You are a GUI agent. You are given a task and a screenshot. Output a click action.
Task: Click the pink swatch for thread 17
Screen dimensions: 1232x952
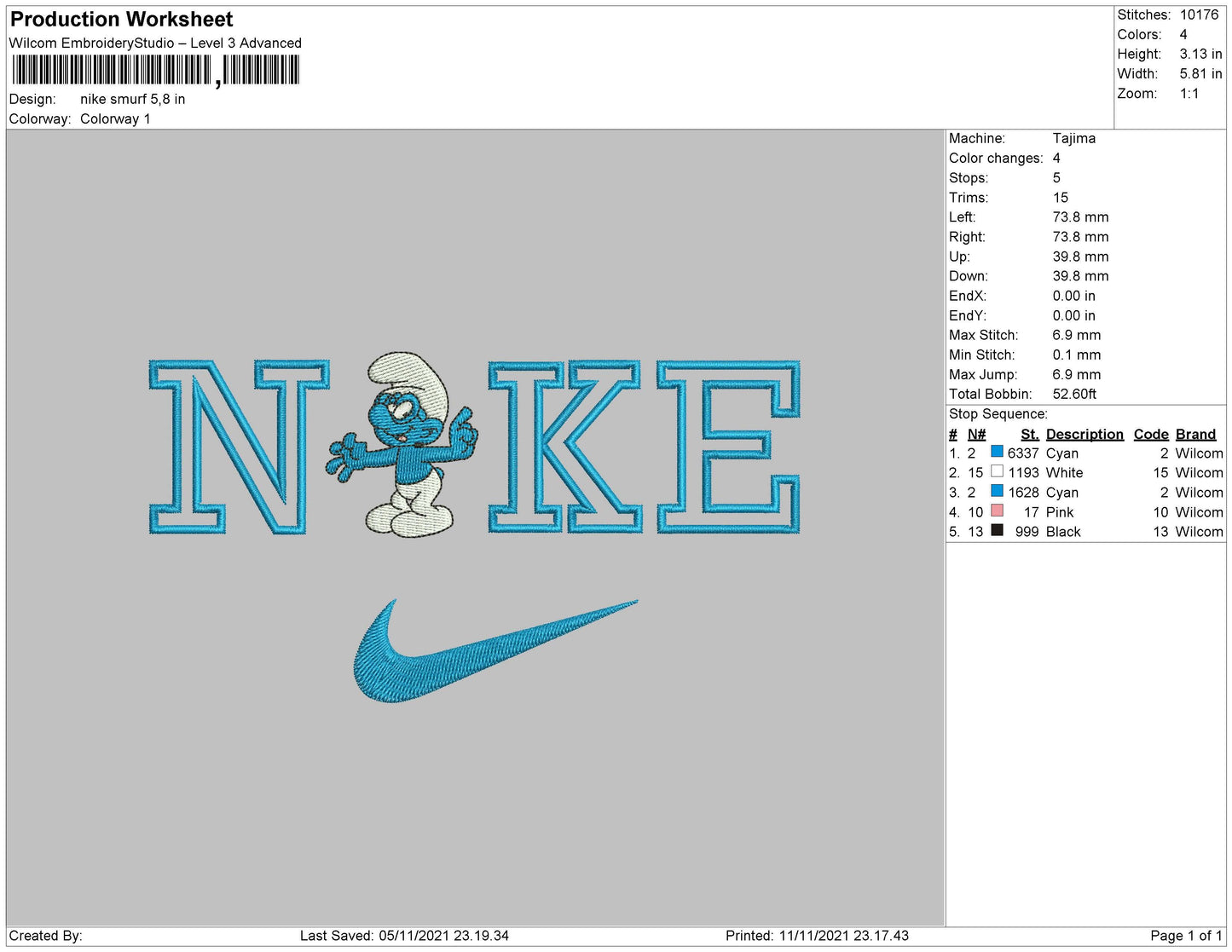tap(997, 511)
